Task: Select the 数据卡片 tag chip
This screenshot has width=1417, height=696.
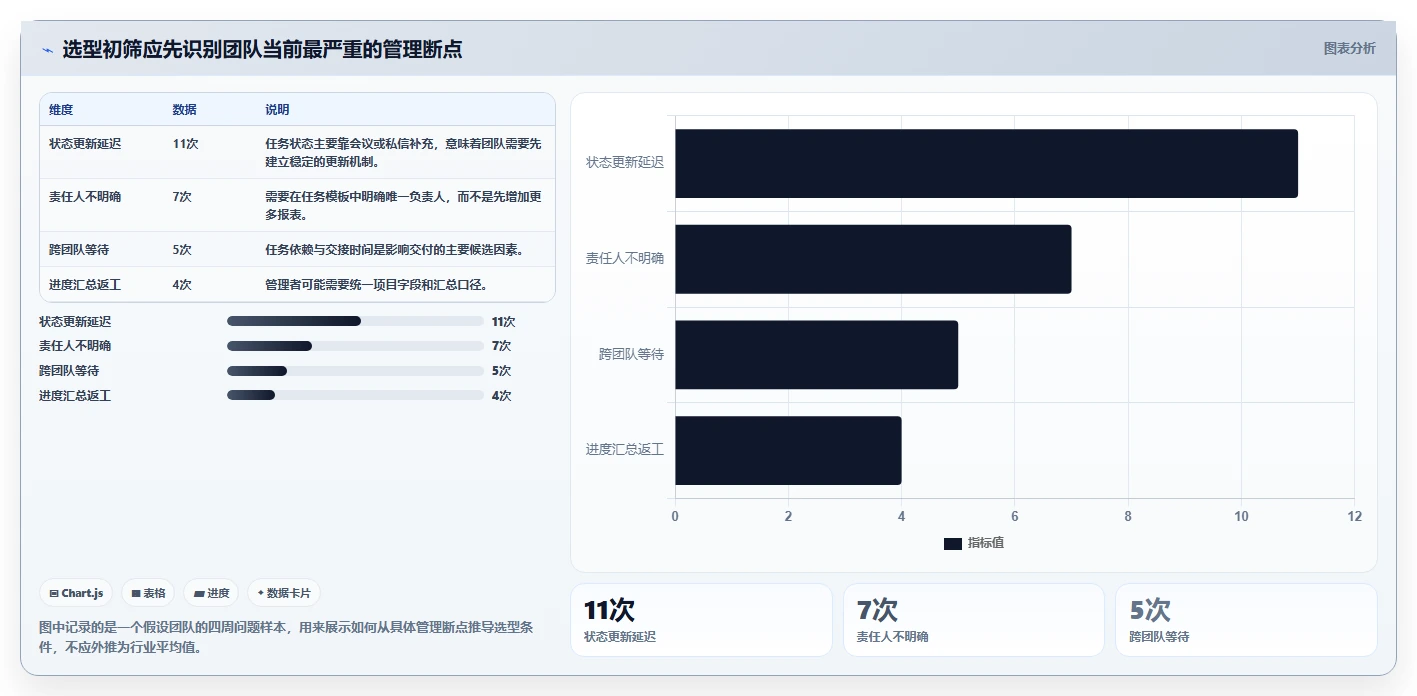Action: pyautogui.click(x=284, y=593)
